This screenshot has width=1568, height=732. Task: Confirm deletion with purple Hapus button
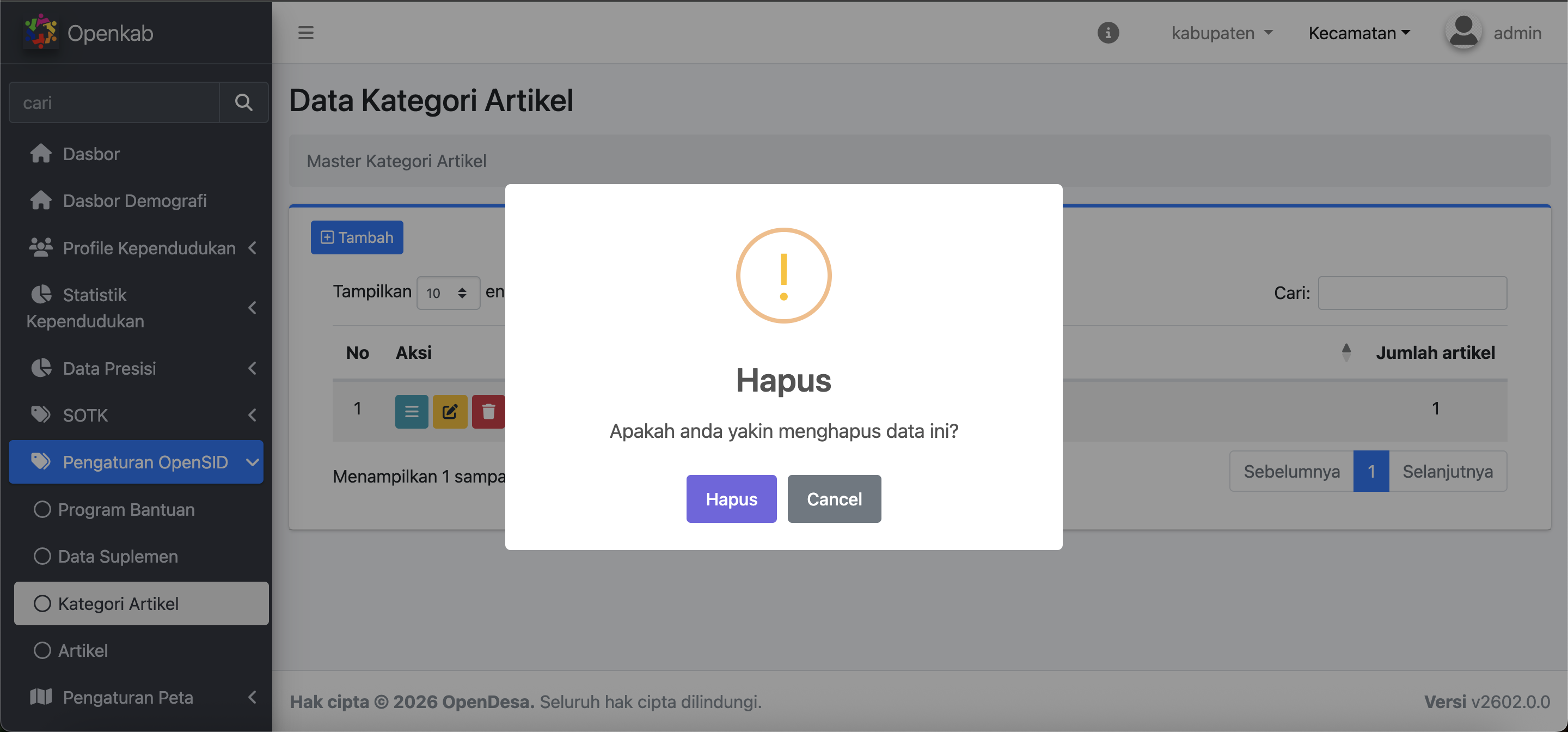click(731, 499)
